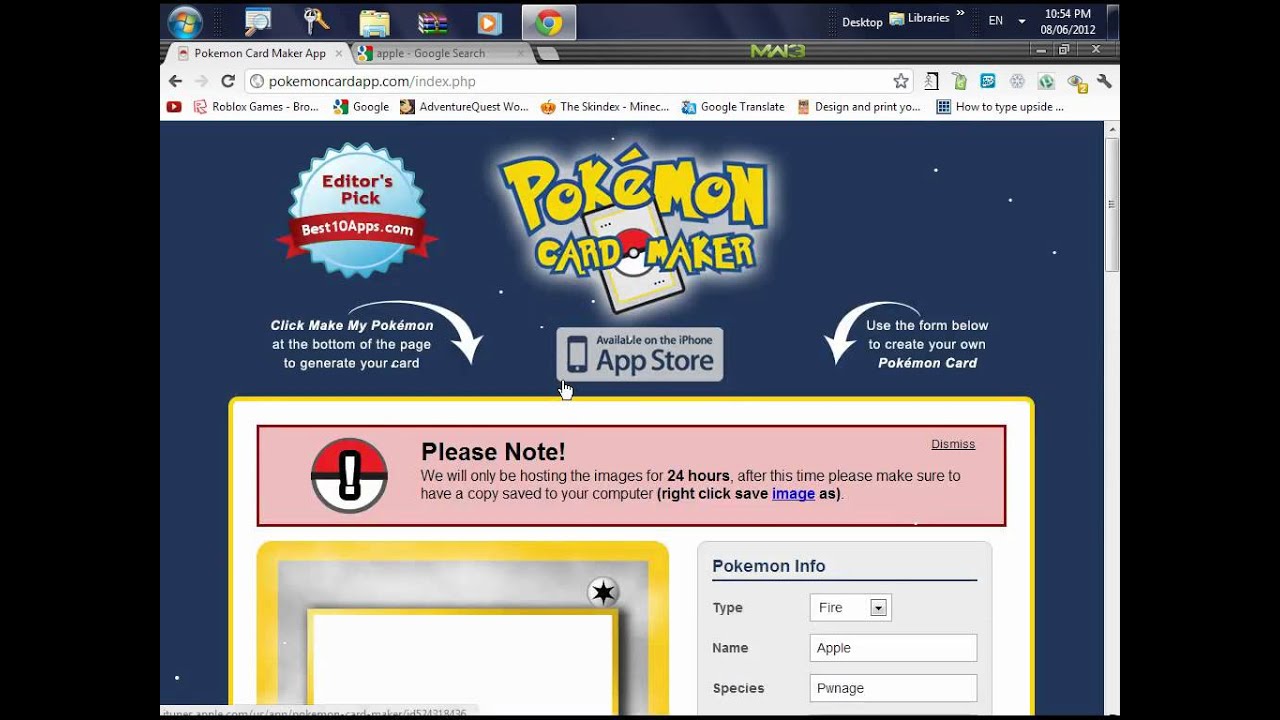Click the Pokeball exclamation warning icon
Screen dimensions: 1280x720
(x=349, y=476)
